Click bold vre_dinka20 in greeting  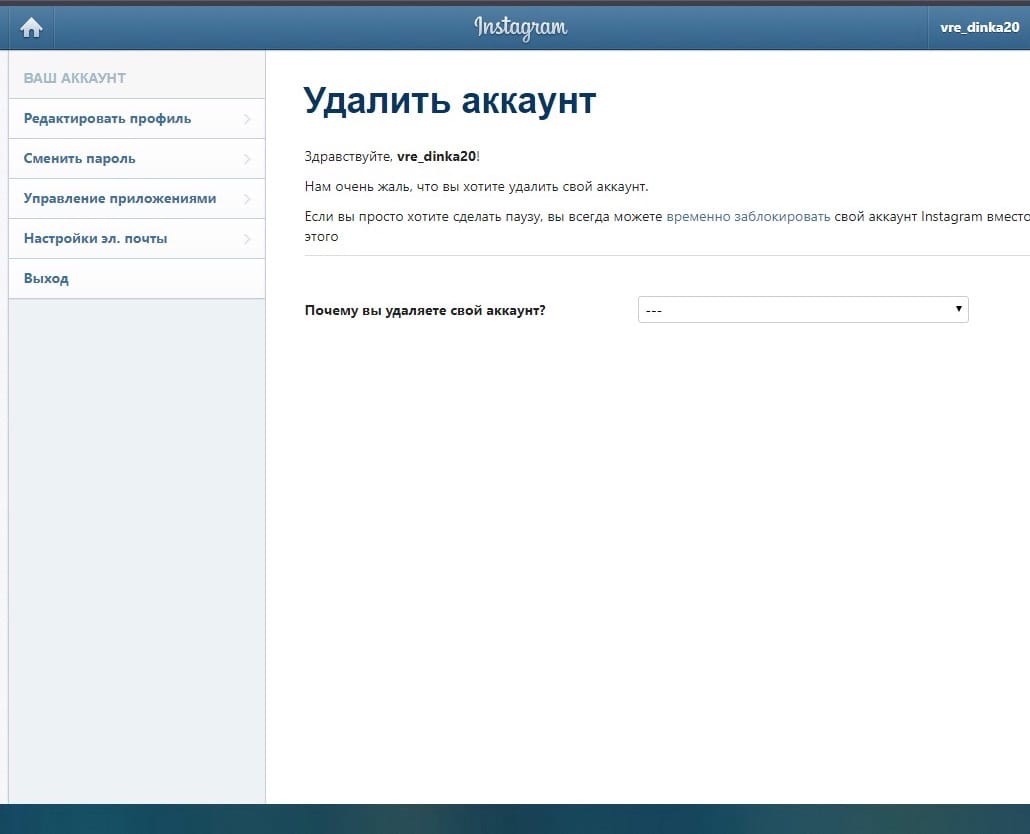point(436,156)
